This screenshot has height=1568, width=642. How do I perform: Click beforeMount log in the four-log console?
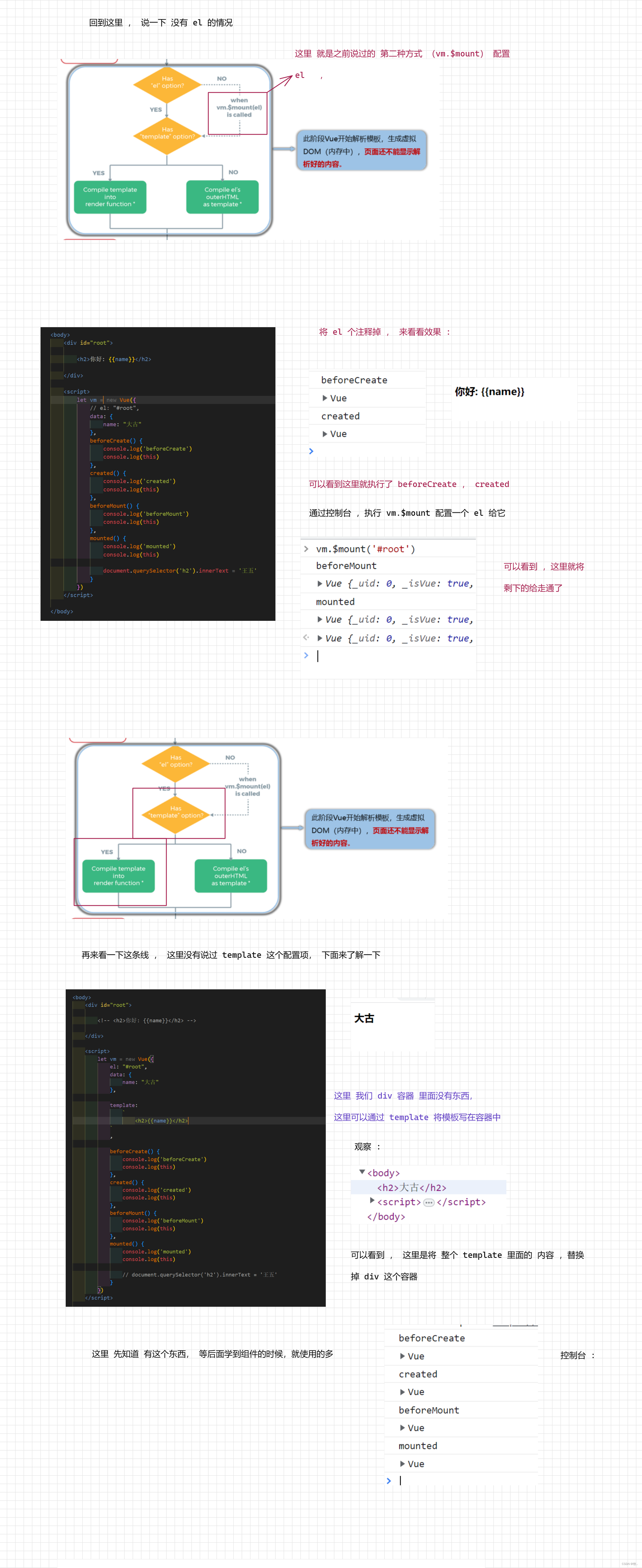429,1410
